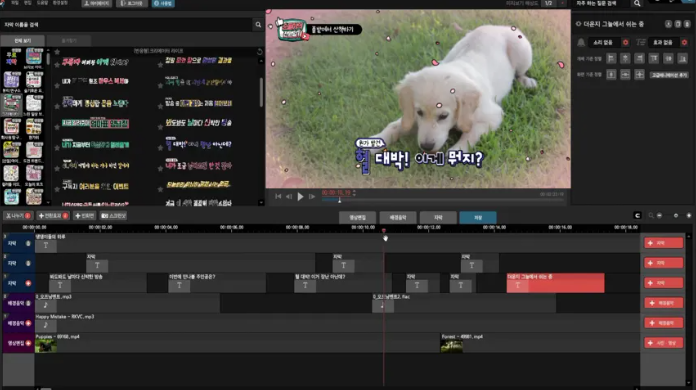Click the 스크린샷 button

(x=114, y=216)
